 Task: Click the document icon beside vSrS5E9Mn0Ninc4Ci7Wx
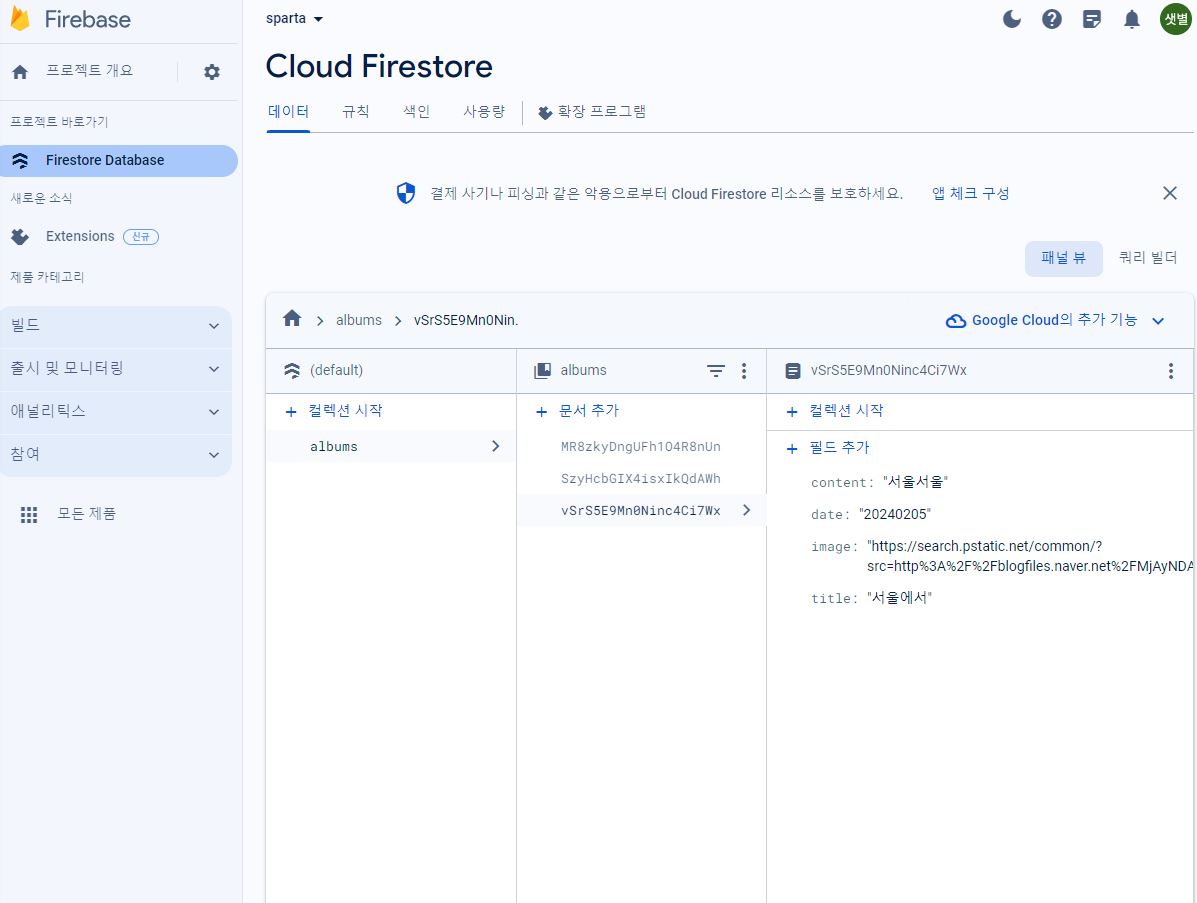(x=792, y=371)
